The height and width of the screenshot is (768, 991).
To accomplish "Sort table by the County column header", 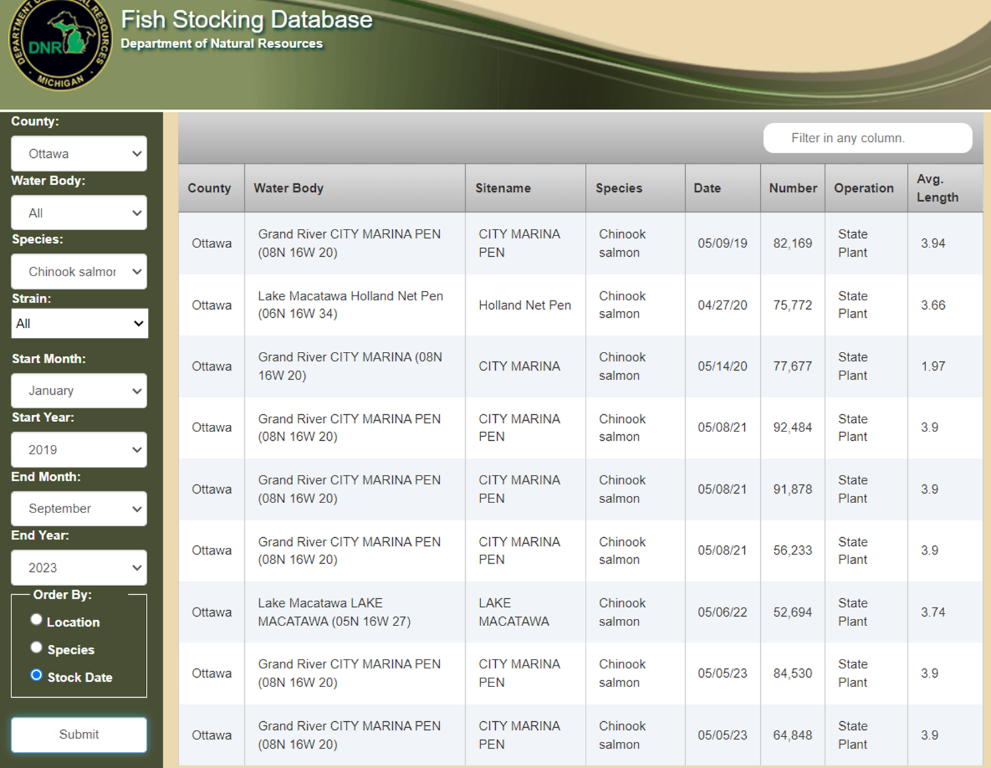I will 209,188.
